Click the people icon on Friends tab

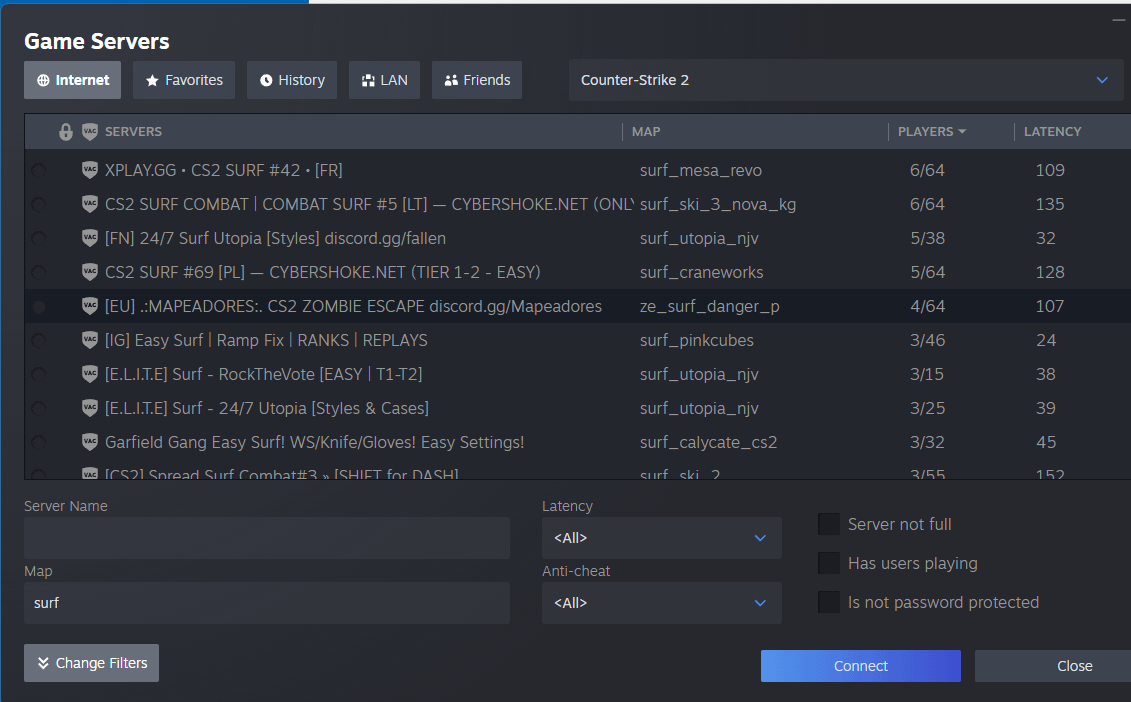click(x=451, y=80)
